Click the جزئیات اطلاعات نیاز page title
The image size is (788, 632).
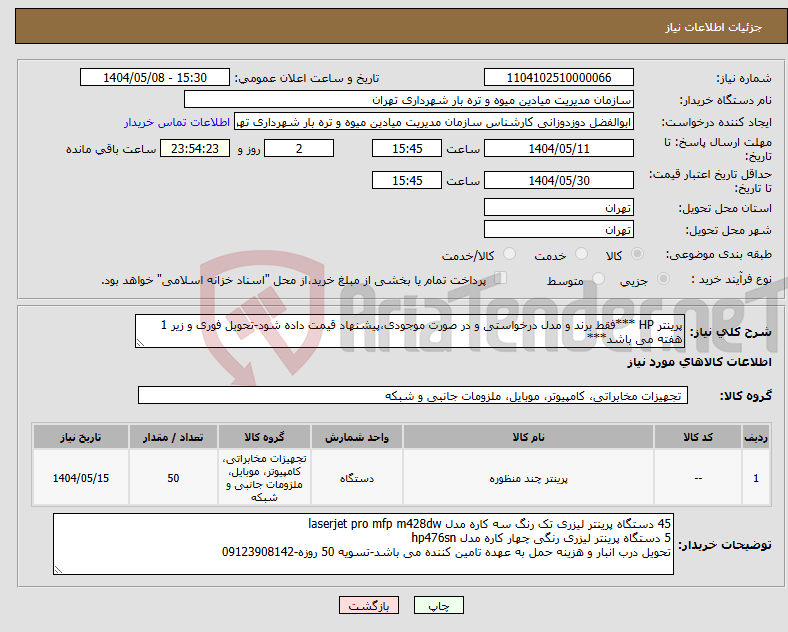(714, 27)
